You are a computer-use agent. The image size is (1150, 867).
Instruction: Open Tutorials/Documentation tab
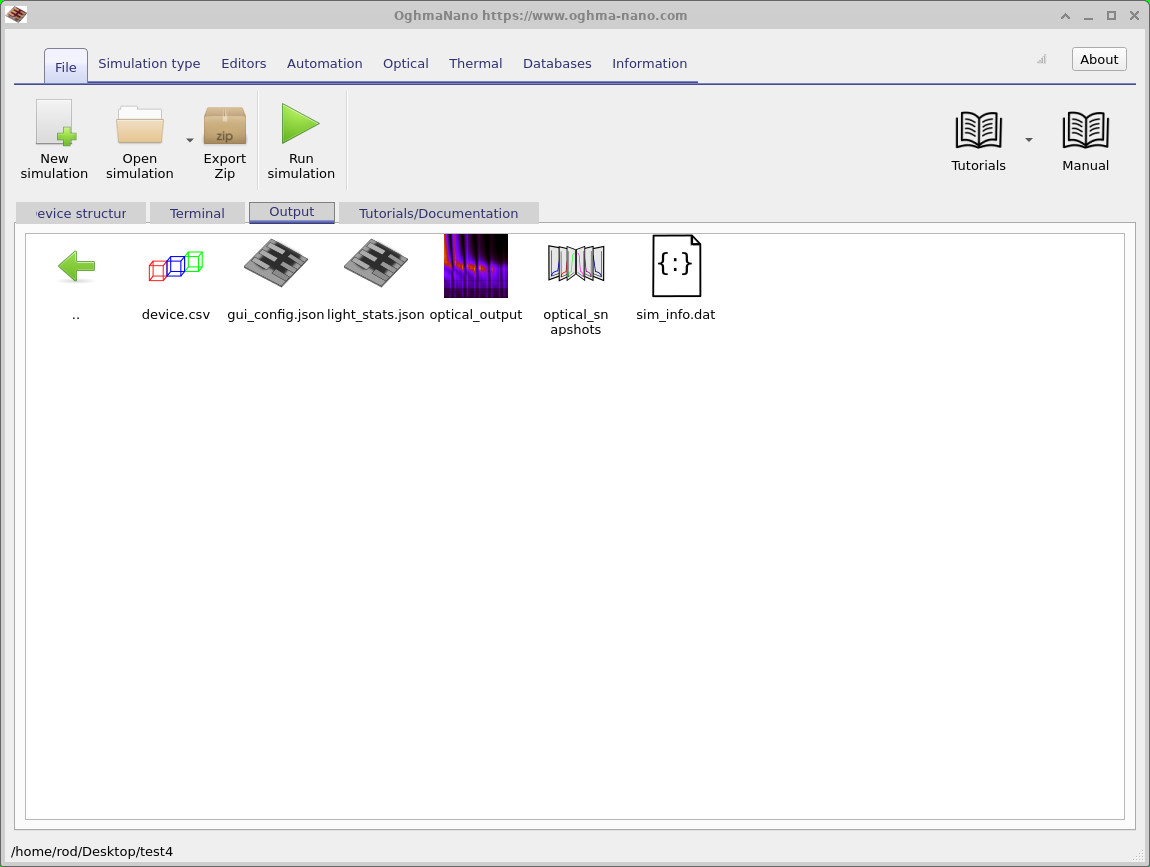tap(439, 213)
